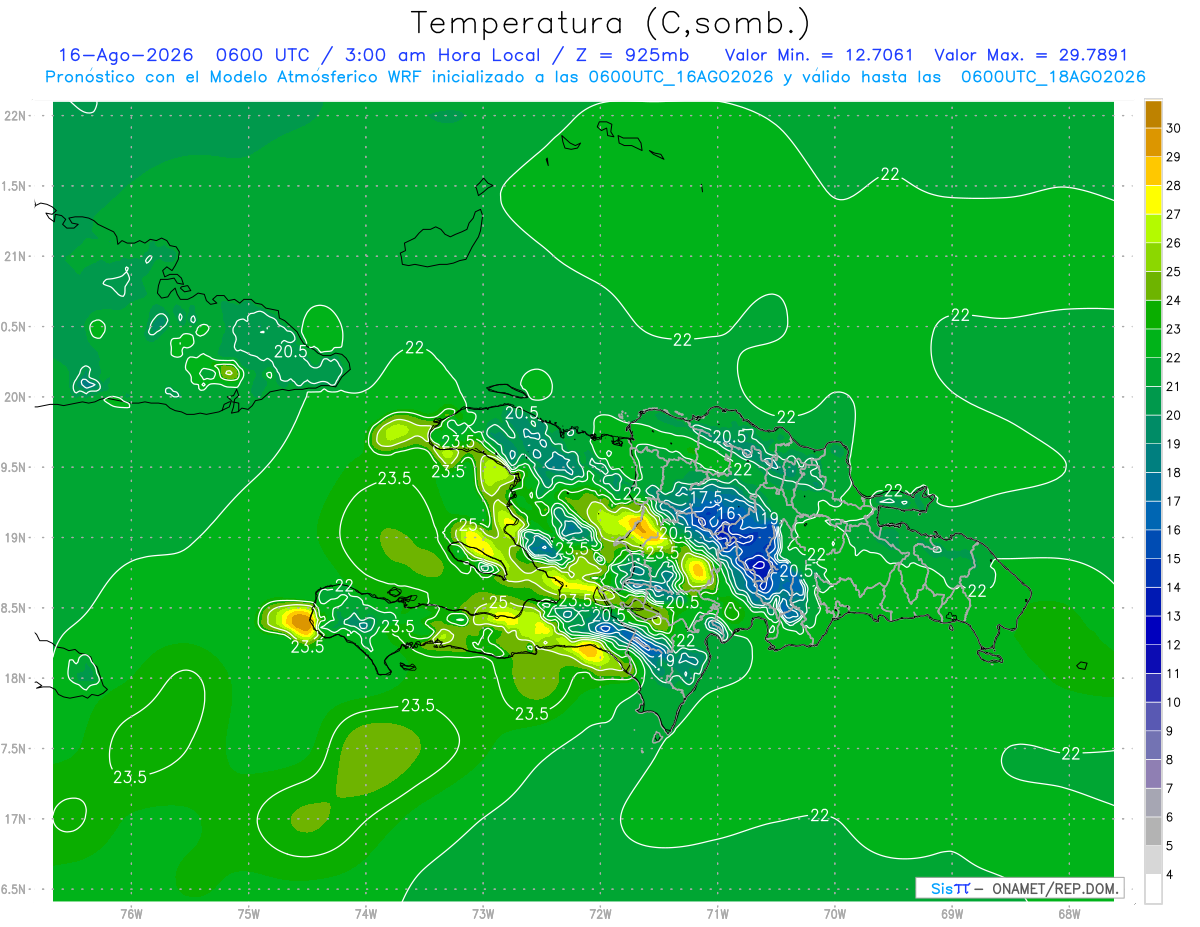The image size is (1200, 927).
Task: Click the title "Temperatura (C,somb.)"
Action: click(610, 23)
